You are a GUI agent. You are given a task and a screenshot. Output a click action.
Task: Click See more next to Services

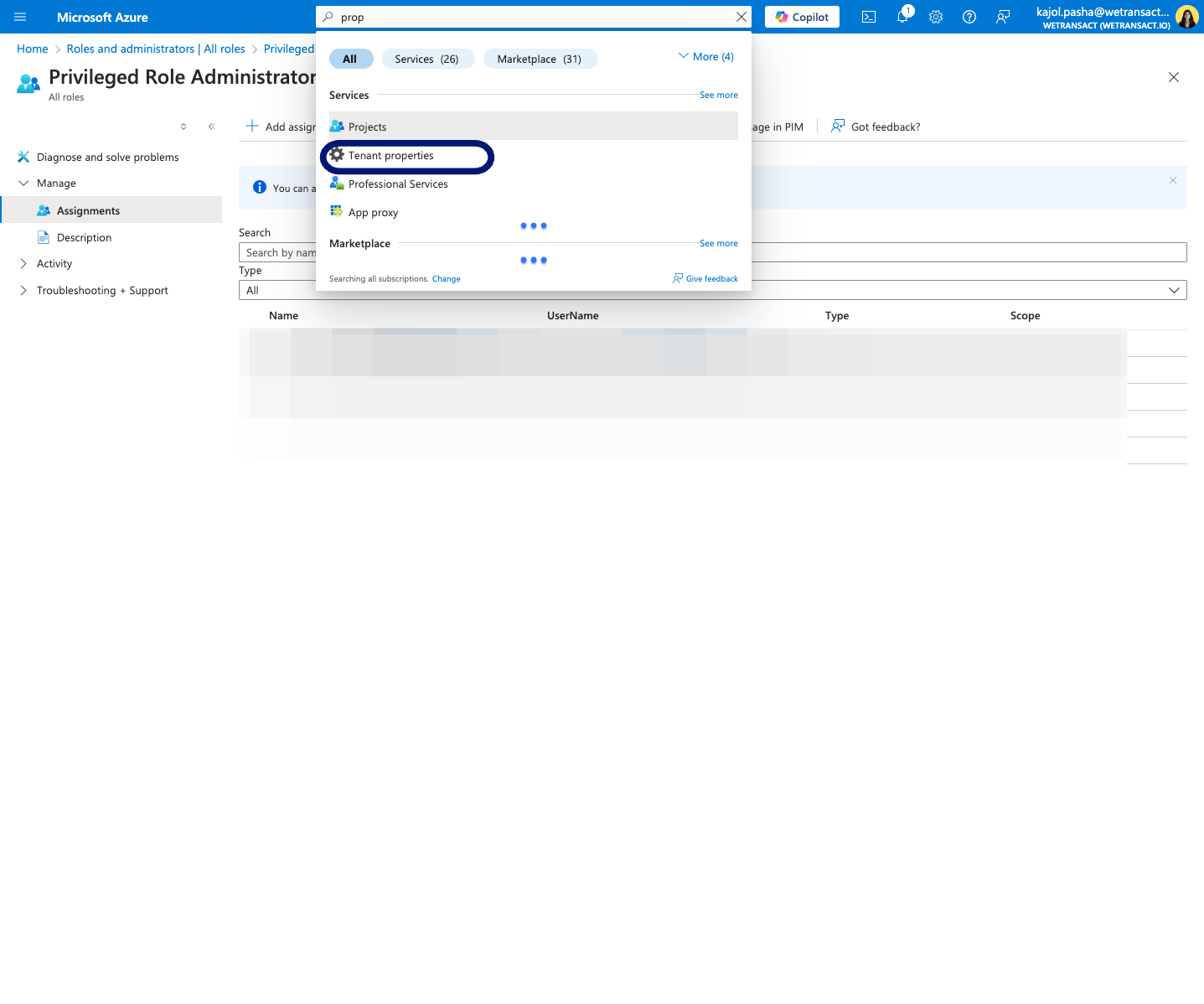pos(719,95)
